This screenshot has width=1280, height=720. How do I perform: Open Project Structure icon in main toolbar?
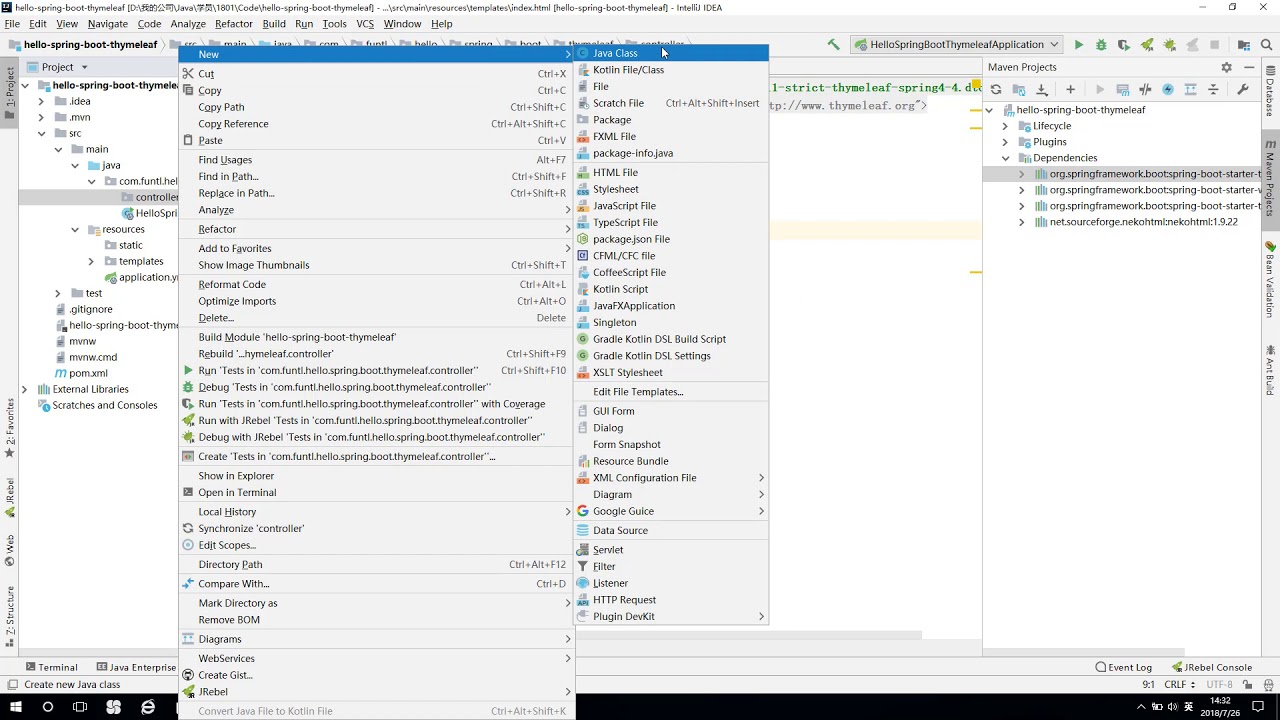1244,44
